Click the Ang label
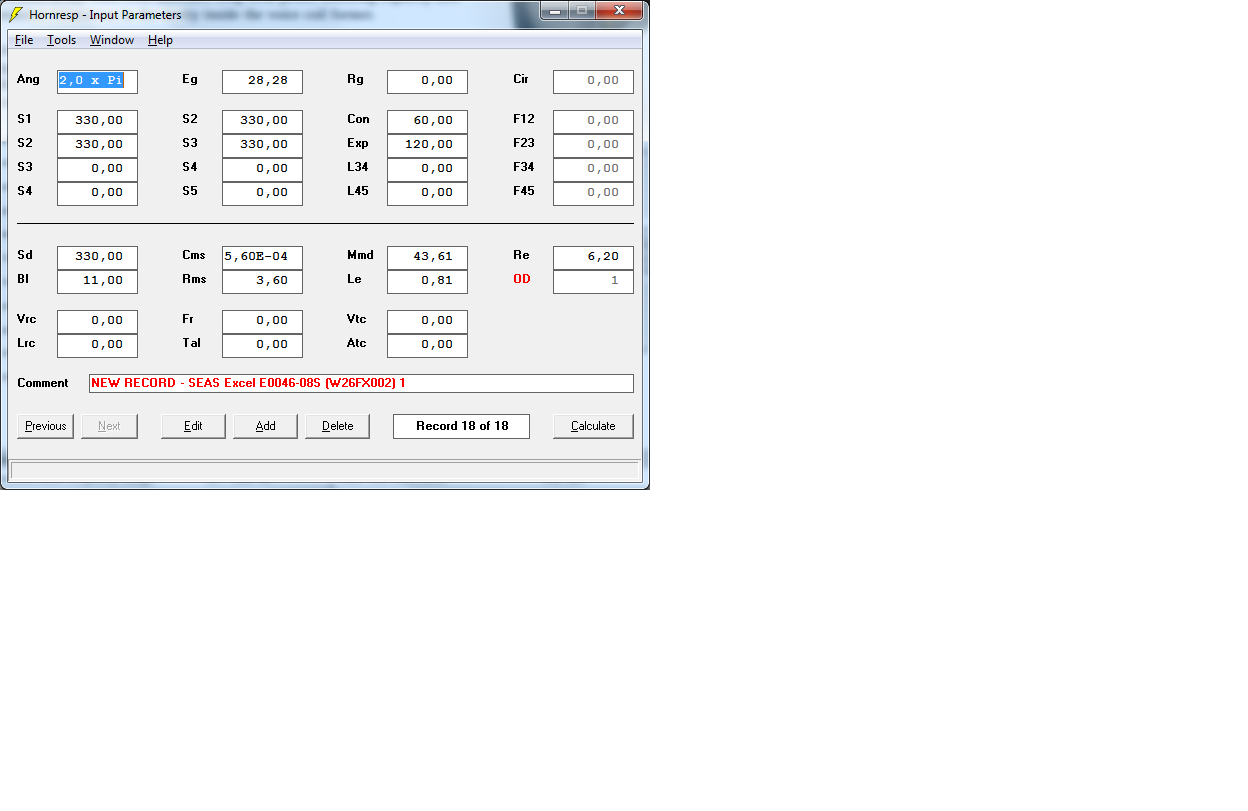Screen dimensions: 1248x811 coord(28,79)
